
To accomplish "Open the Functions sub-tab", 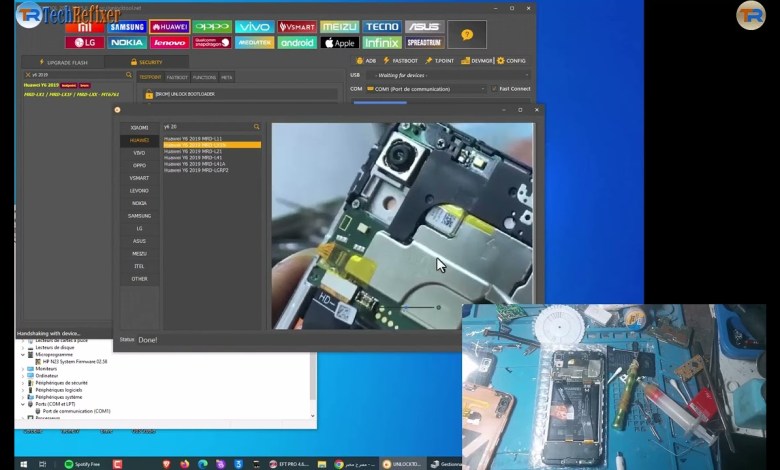I will (204, 77).
